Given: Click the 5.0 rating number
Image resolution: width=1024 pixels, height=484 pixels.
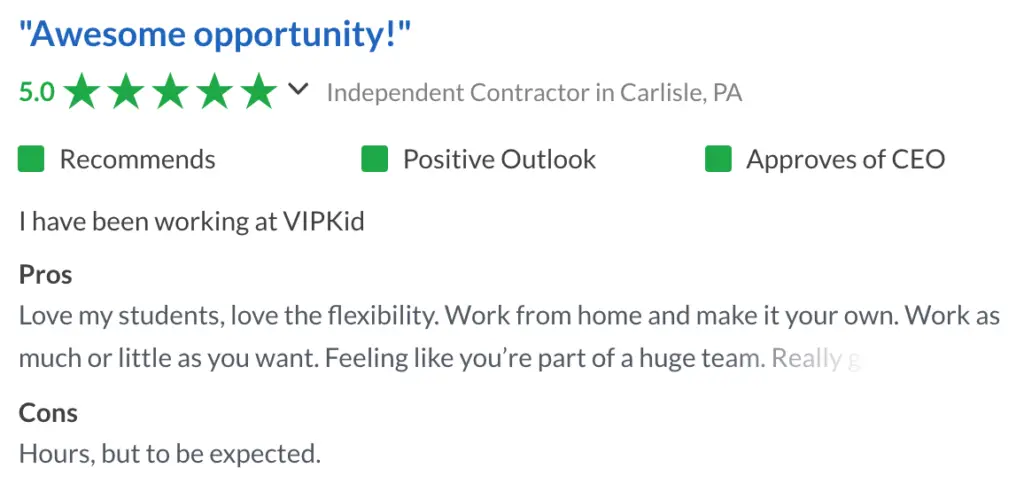Looking at the screenshot, I should pos(37,93).
